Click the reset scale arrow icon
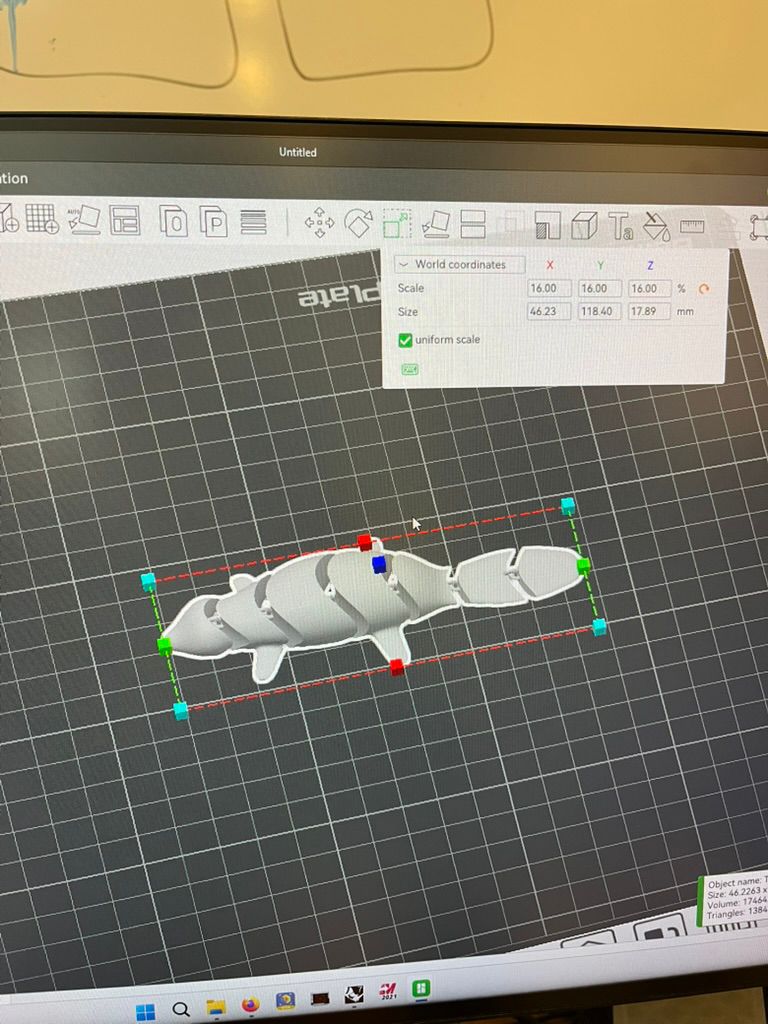 704,289
